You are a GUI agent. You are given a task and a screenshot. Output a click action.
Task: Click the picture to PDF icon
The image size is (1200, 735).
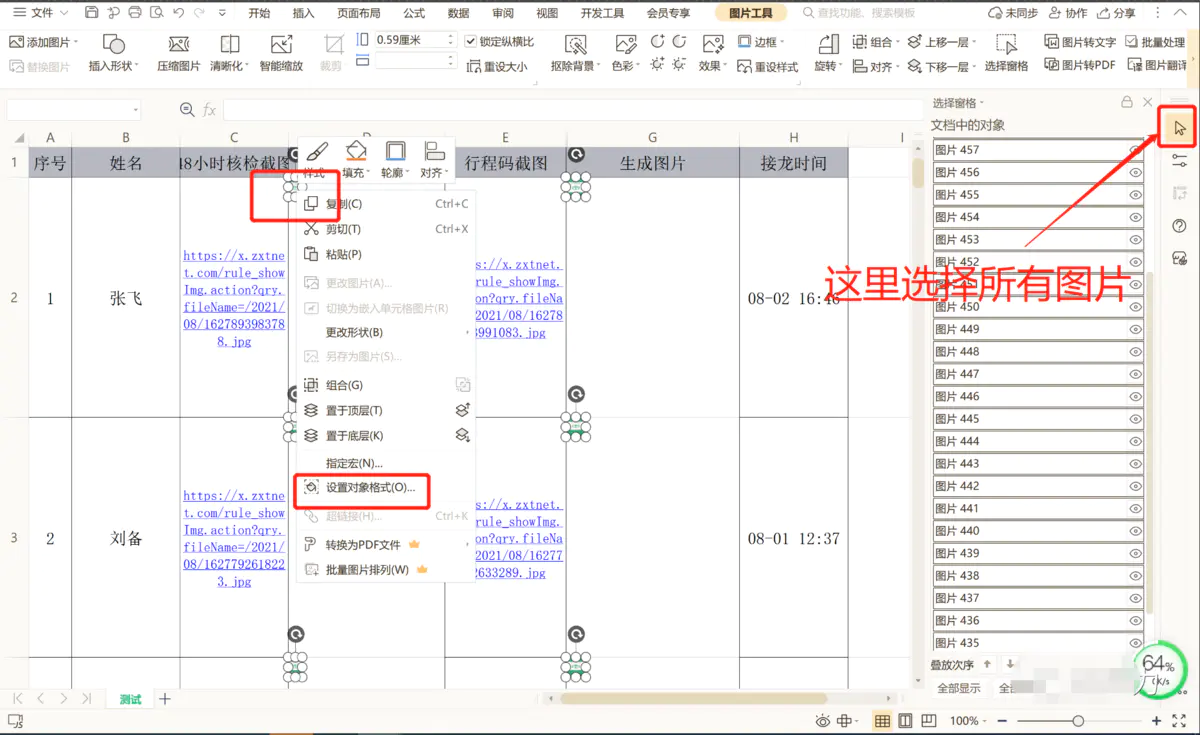(1080, 65)
